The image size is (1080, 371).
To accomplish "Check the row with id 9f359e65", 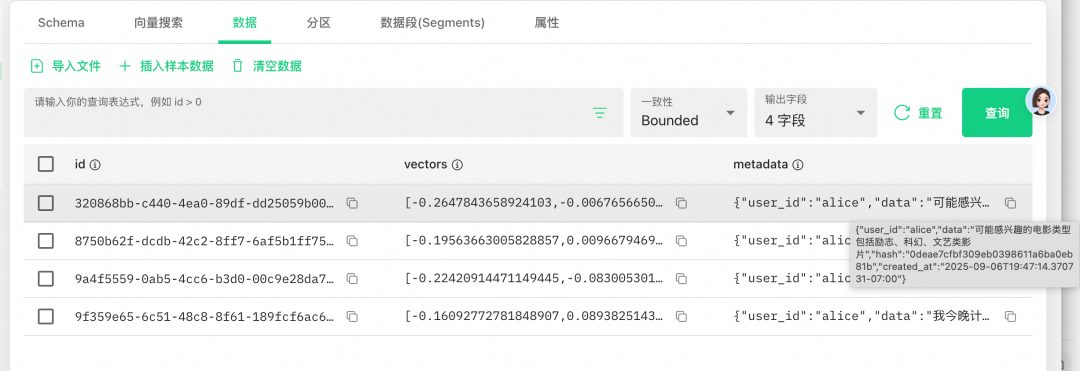I will 45,317.
